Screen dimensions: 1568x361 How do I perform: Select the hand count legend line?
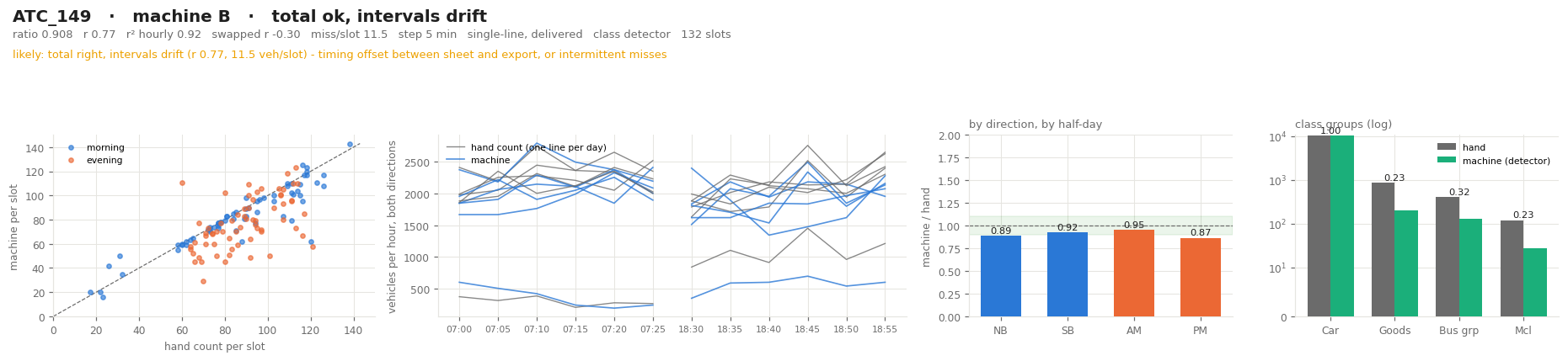(456, 148)
